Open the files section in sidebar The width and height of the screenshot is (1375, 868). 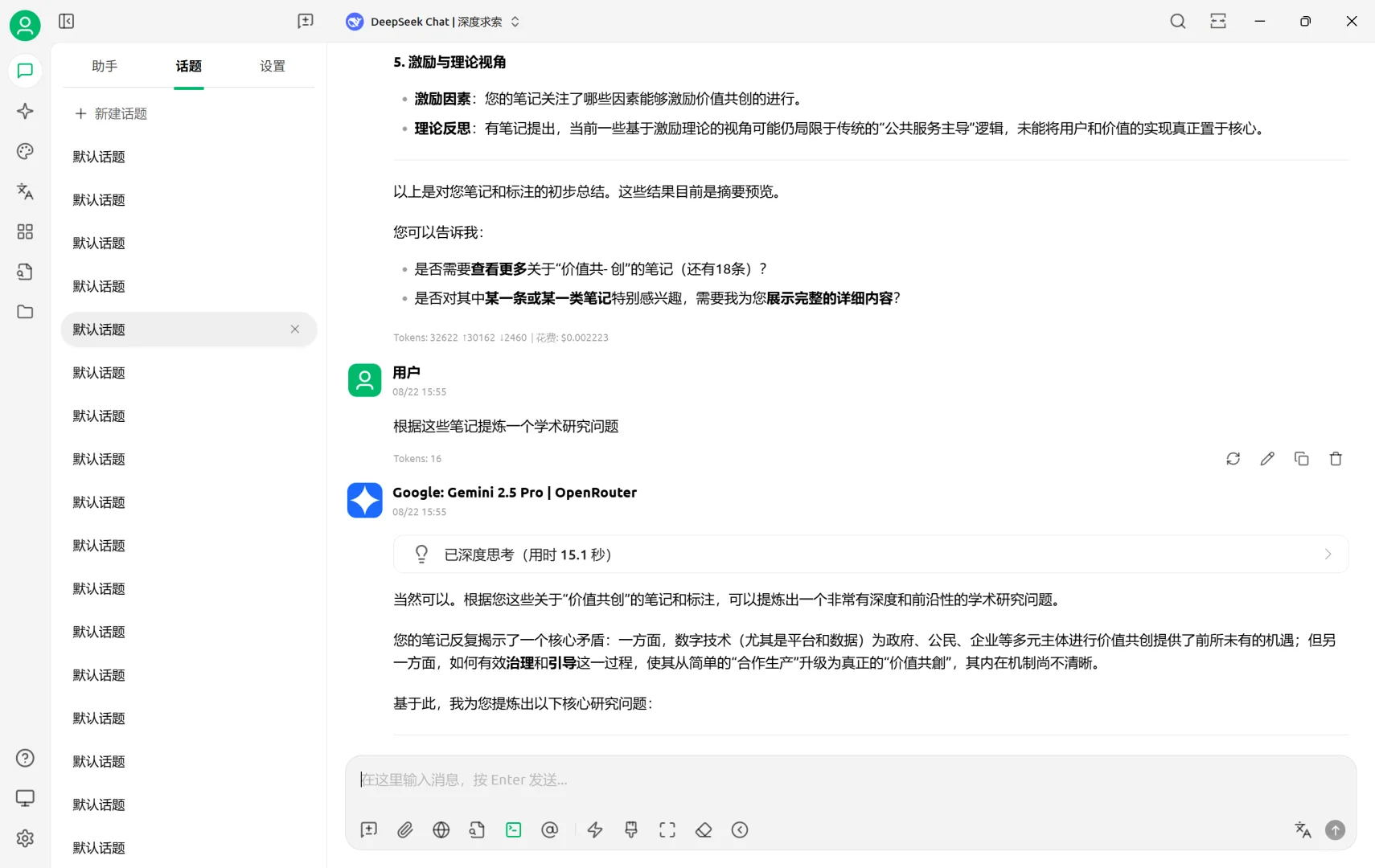(x=25, y=312)
